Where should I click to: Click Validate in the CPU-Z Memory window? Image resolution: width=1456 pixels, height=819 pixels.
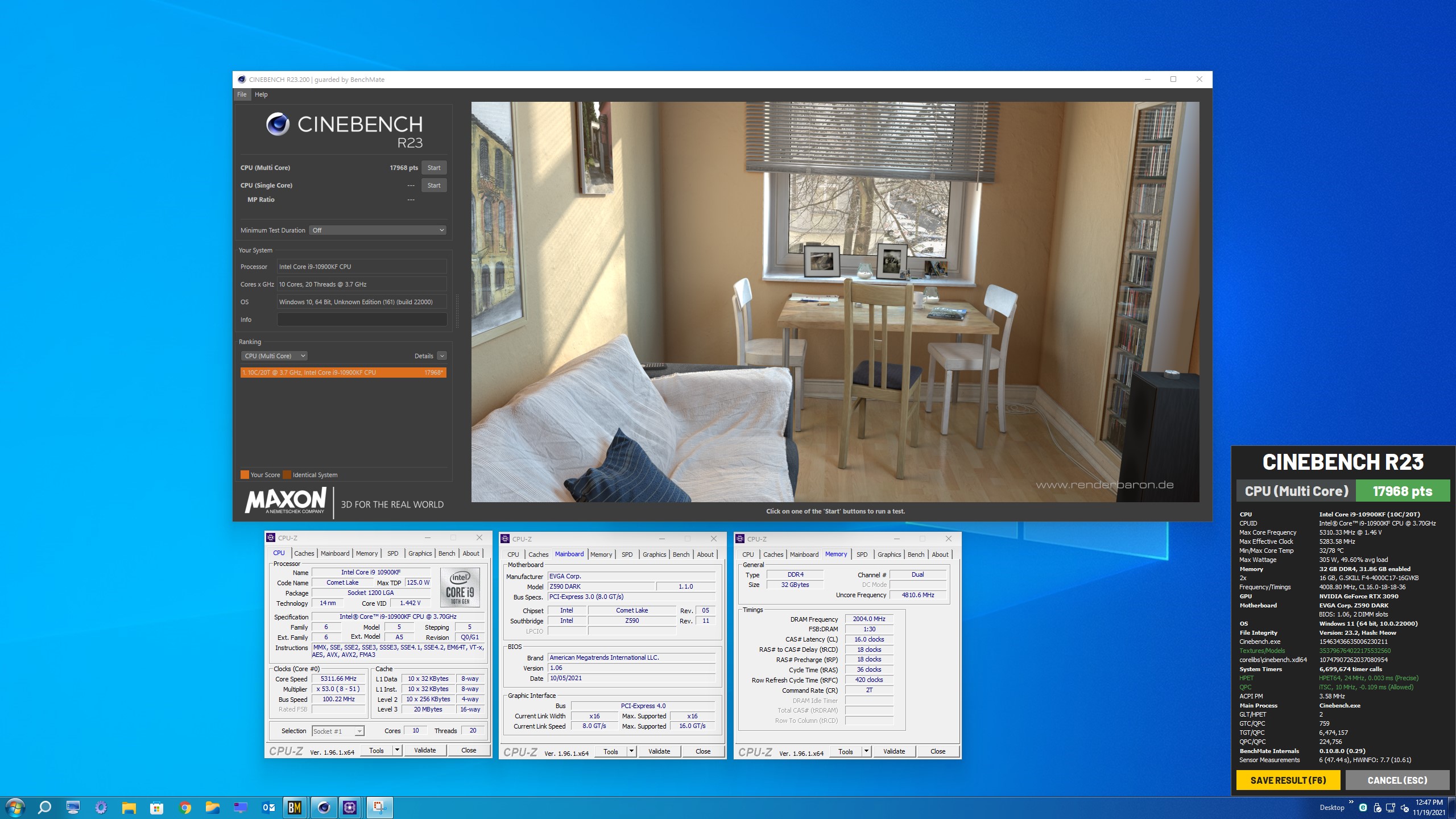pos(894,751)
